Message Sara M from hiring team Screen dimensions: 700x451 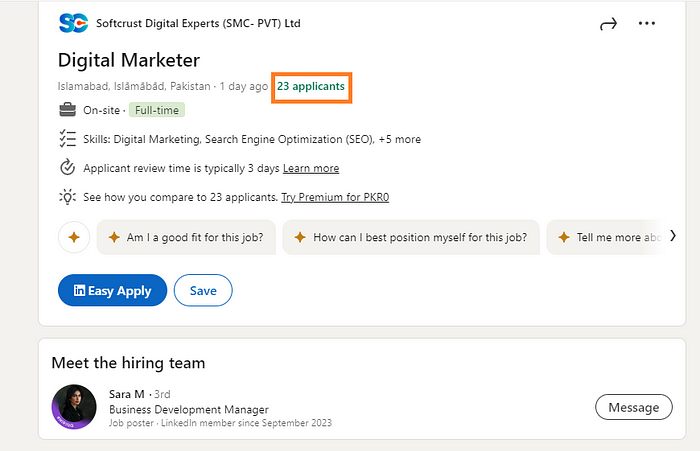633,407
